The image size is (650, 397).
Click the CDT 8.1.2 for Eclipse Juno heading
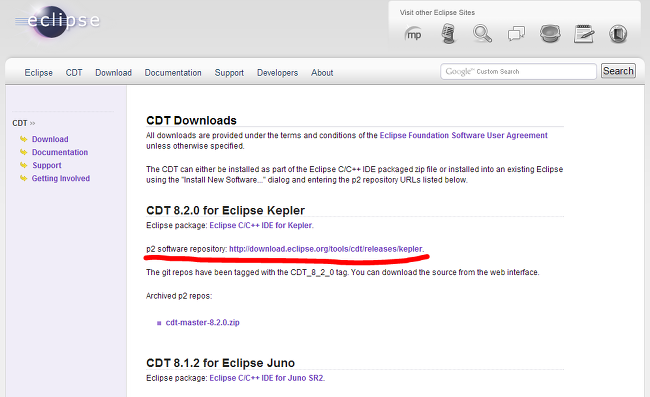click(x=221, y=363)
